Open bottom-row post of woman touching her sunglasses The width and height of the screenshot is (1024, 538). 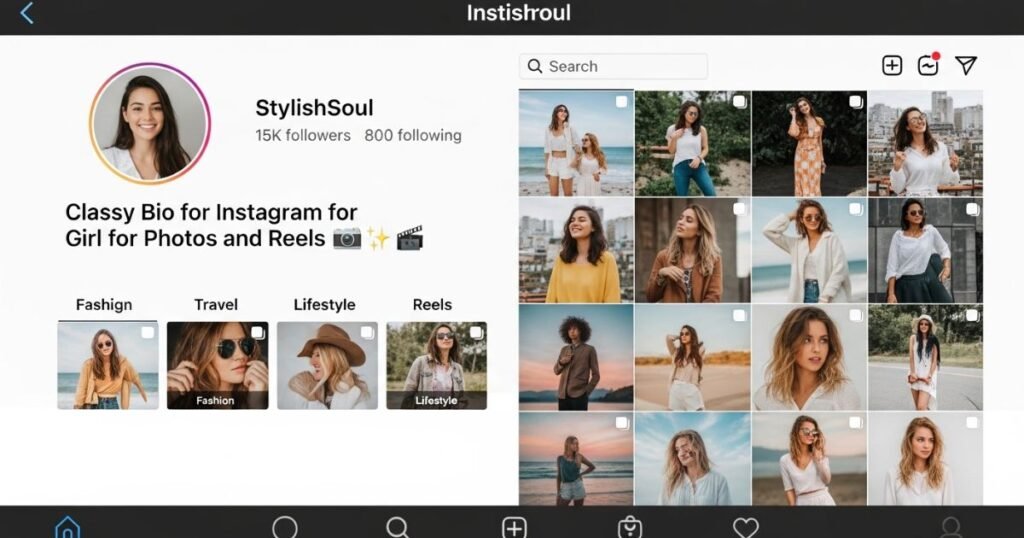(809, 458)
